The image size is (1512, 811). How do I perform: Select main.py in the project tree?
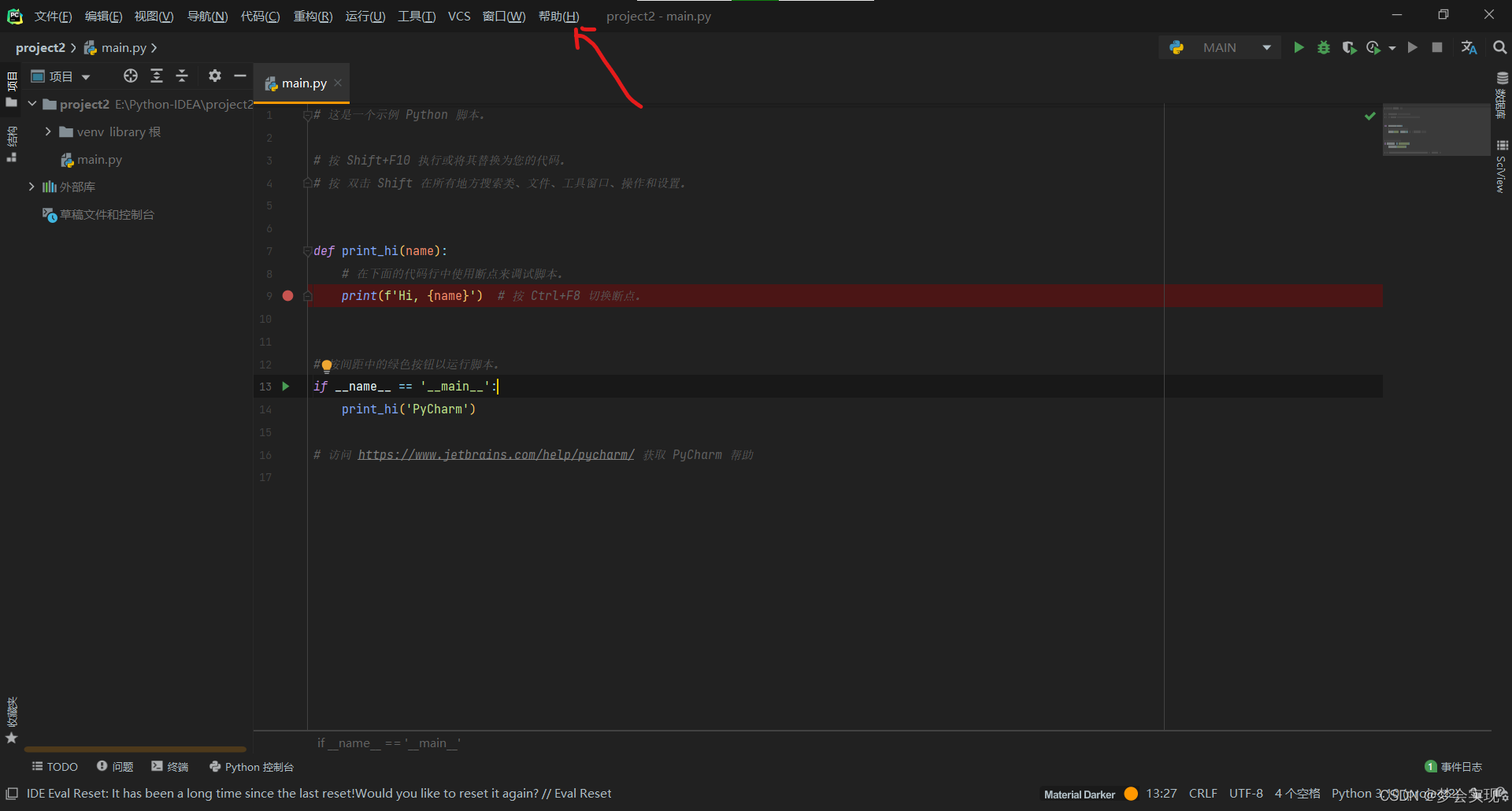91,160
